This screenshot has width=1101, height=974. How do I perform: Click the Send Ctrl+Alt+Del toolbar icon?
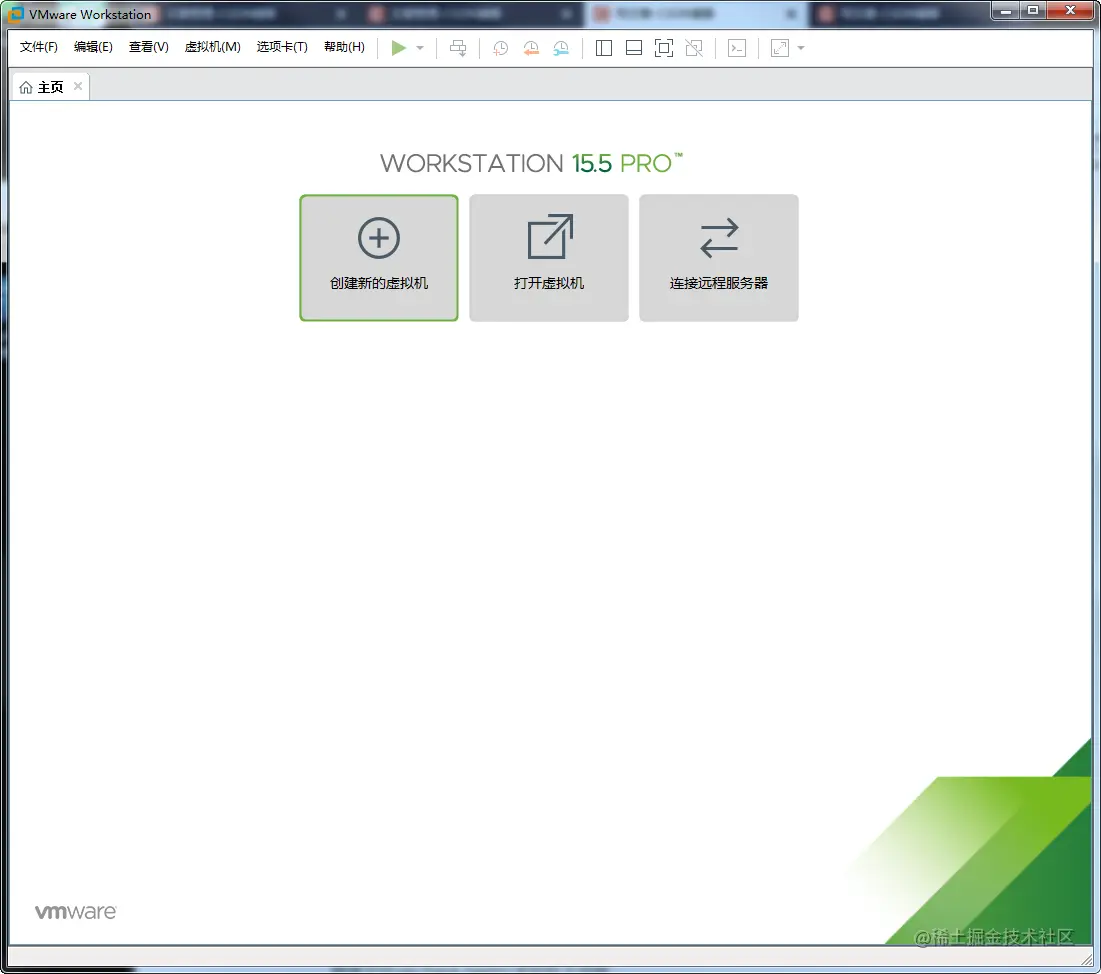[x=458, y=48]
